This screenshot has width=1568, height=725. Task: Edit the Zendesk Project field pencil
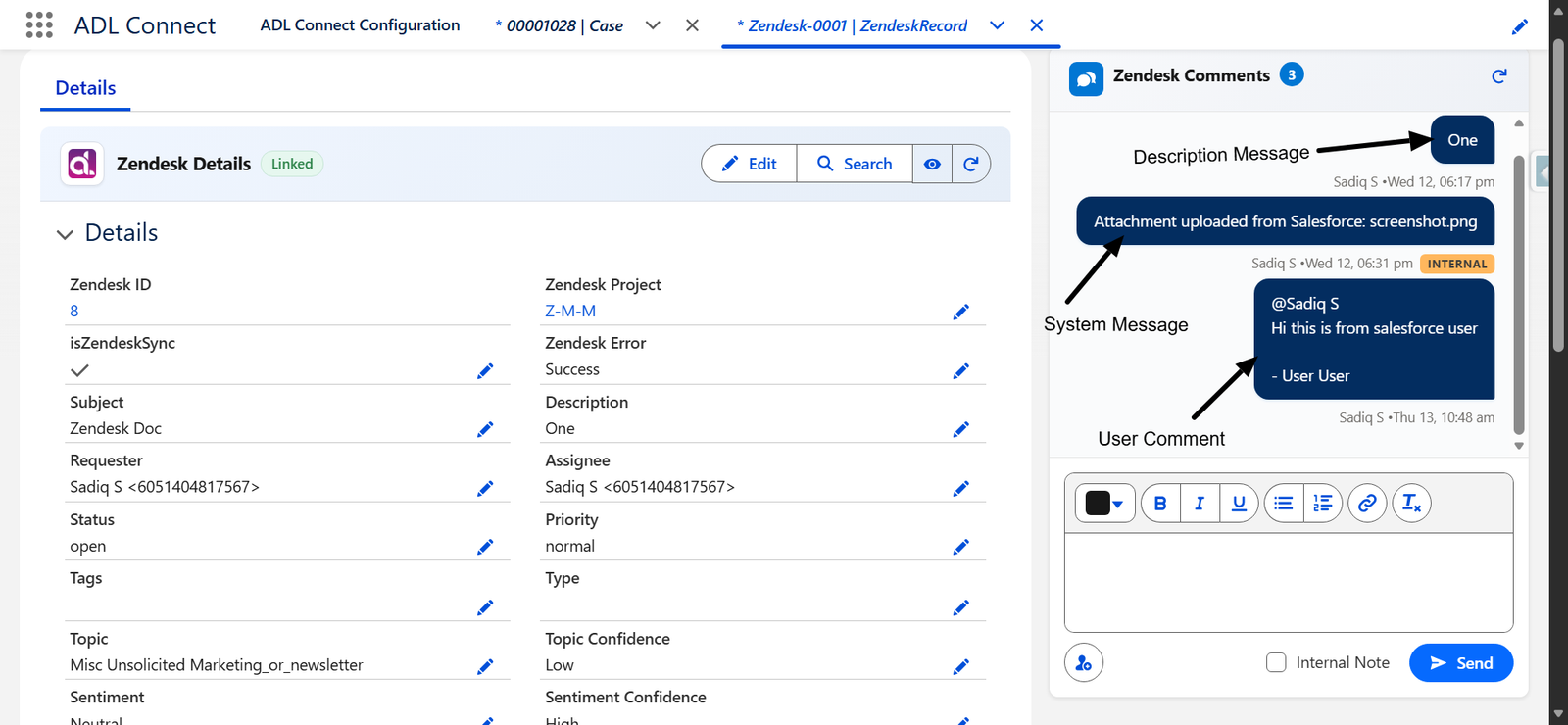point(961,312)
